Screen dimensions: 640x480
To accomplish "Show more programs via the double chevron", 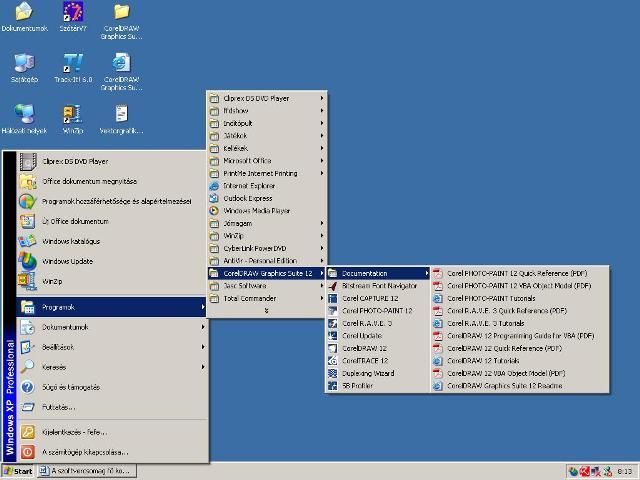I will click(x=266, y=311).
